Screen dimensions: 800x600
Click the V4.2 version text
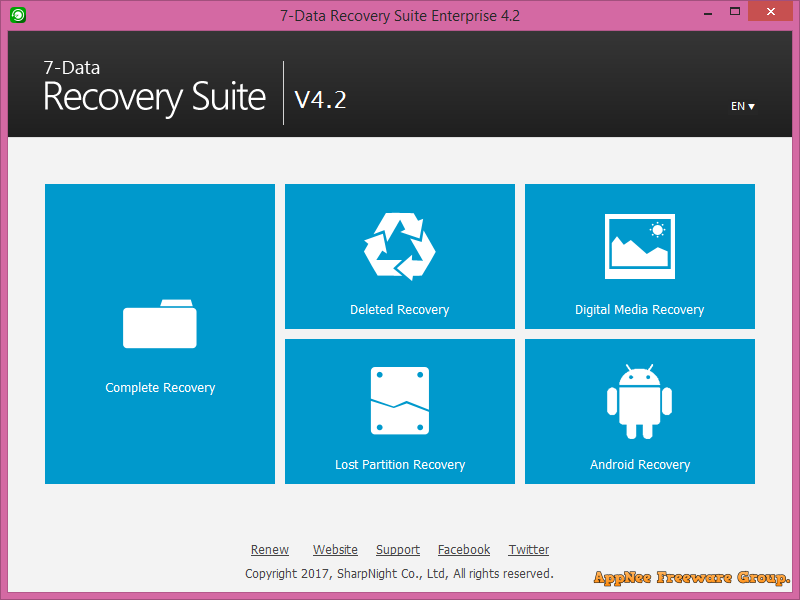click(320, 99)
